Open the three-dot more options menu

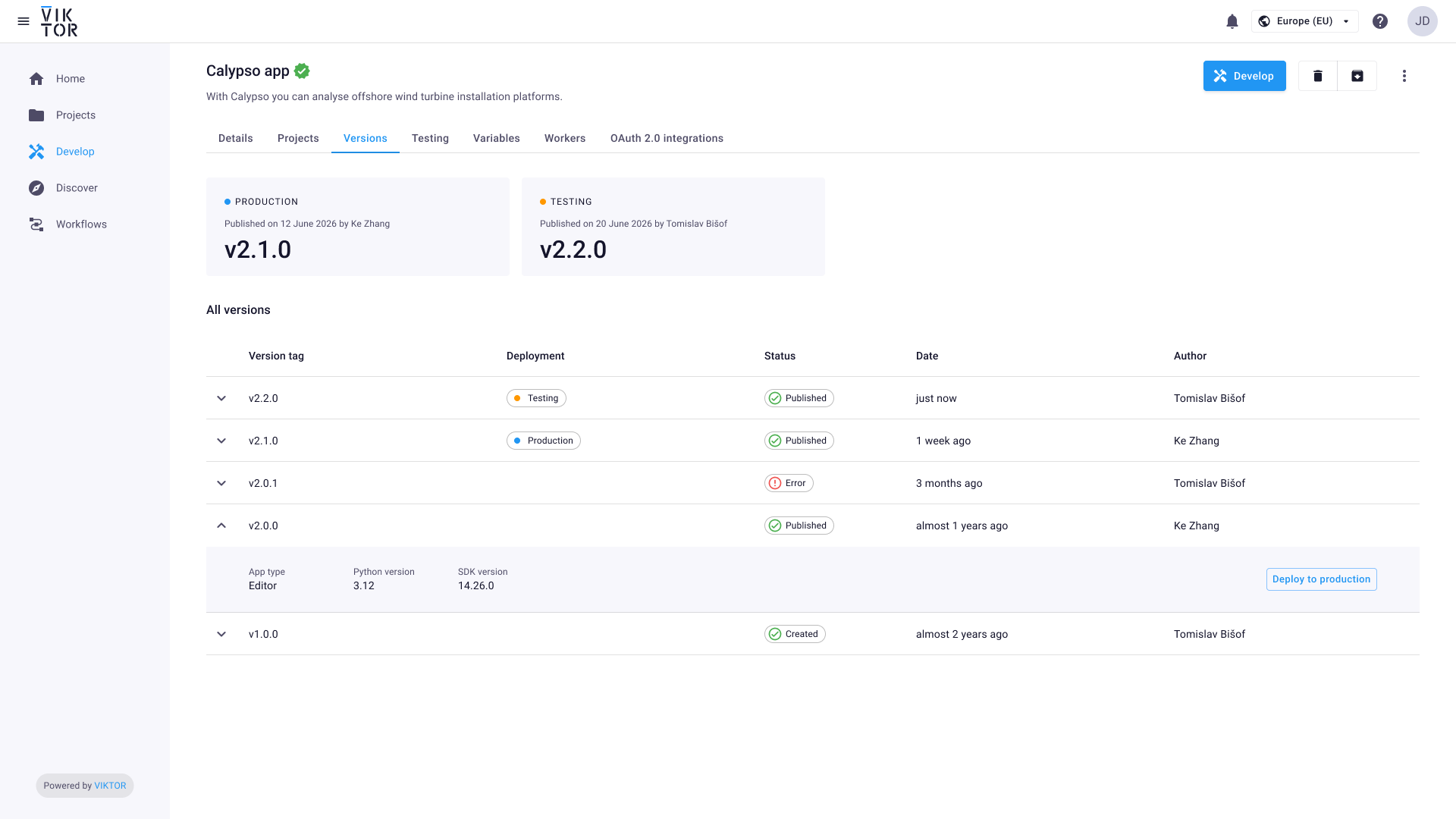pyautogui.click(x=1404, y=76)
